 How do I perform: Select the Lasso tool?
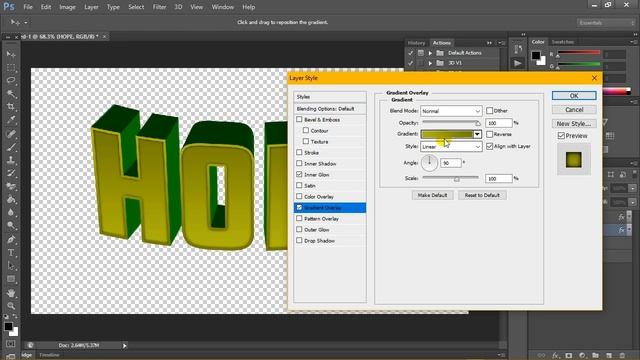[x=11, y=80]
